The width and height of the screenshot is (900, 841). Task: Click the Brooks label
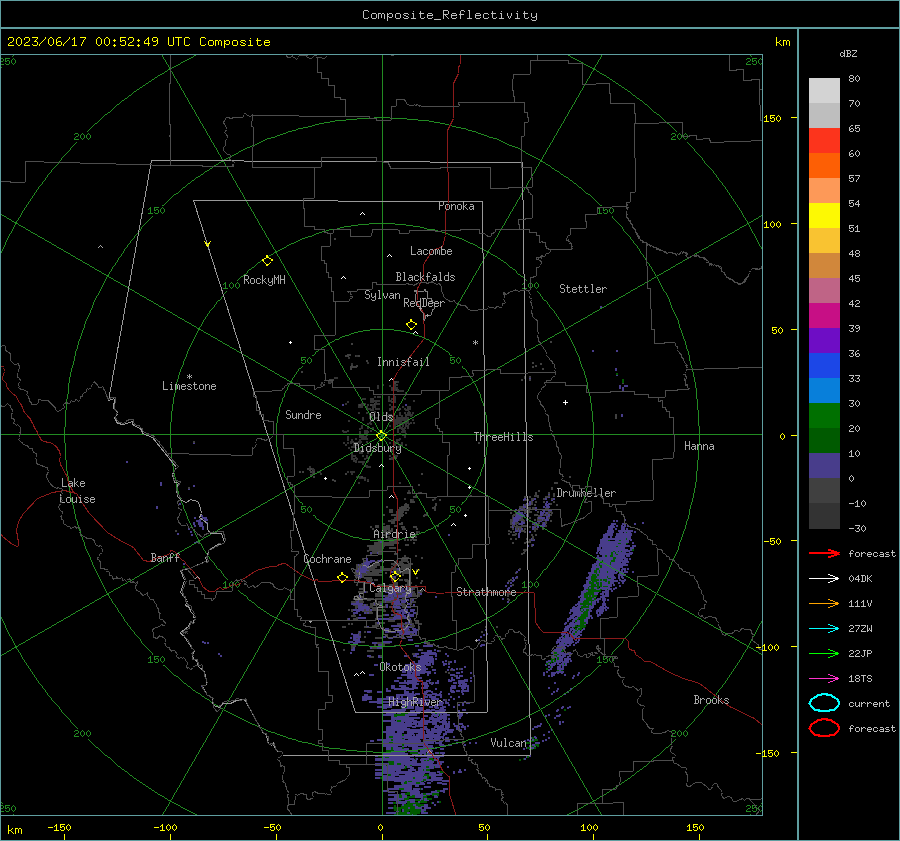pyautogui.click(x=711, y=700)
